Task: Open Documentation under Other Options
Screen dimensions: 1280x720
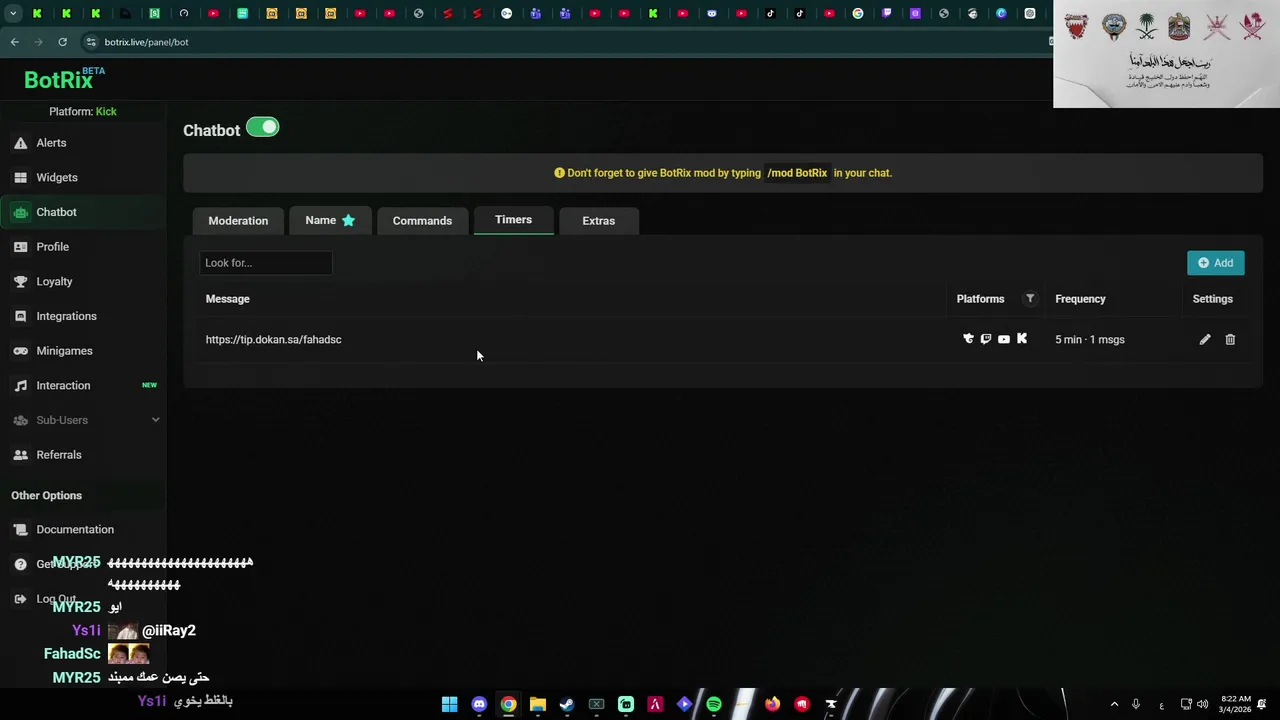Action: click(x=75, y=530)
